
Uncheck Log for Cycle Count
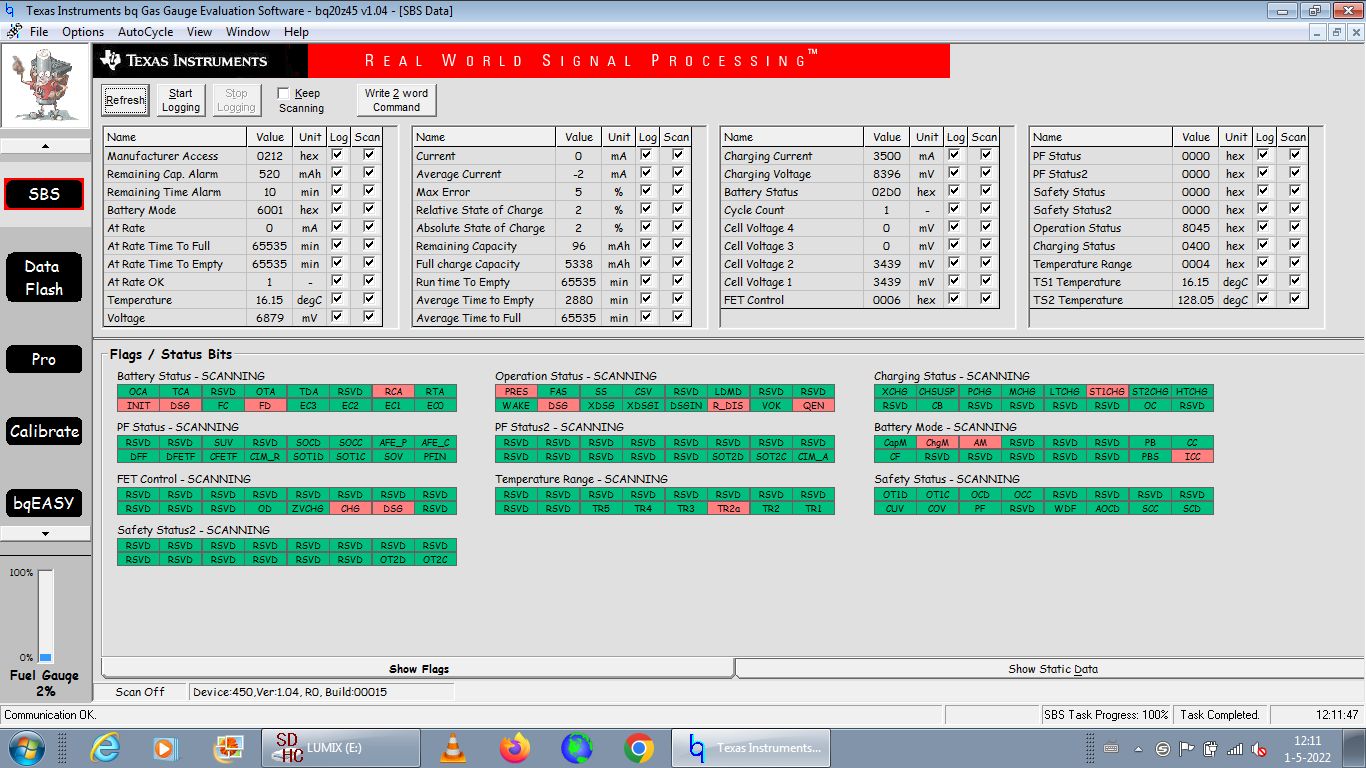pyautogui.click(x=955, y=209)
